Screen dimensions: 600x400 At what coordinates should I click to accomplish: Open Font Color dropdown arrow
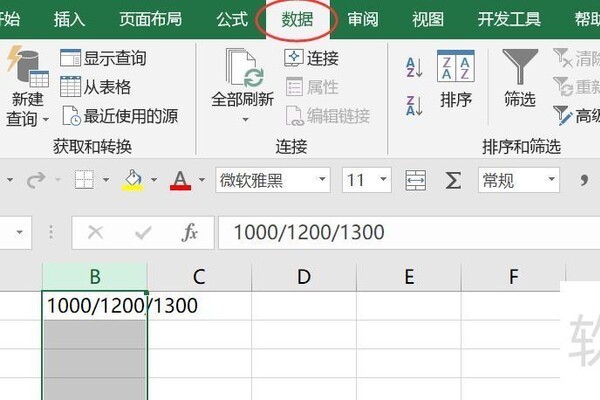click(x=202, y=179)
